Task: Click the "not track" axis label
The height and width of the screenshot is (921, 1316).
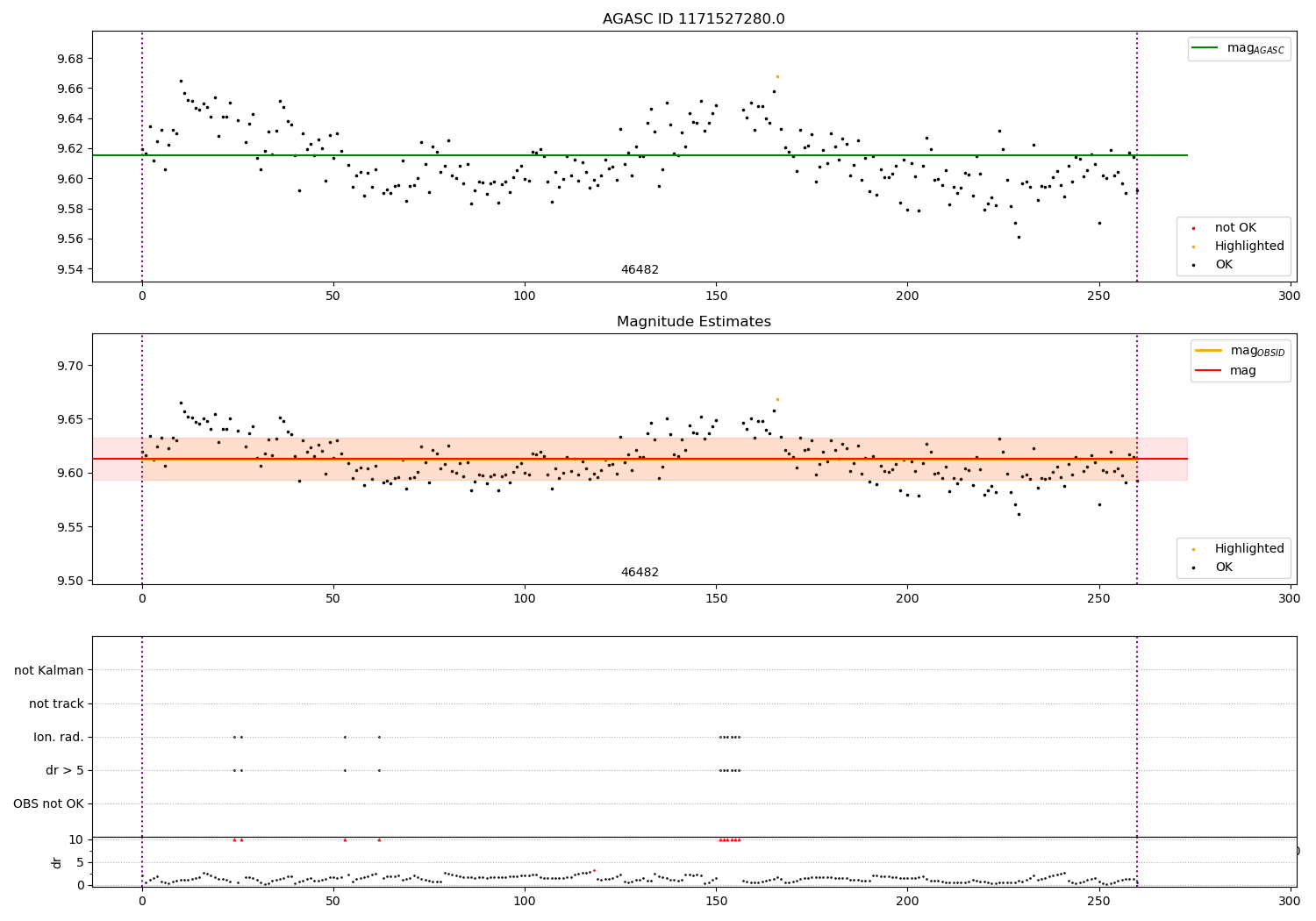Action: (x=56, y=704)
